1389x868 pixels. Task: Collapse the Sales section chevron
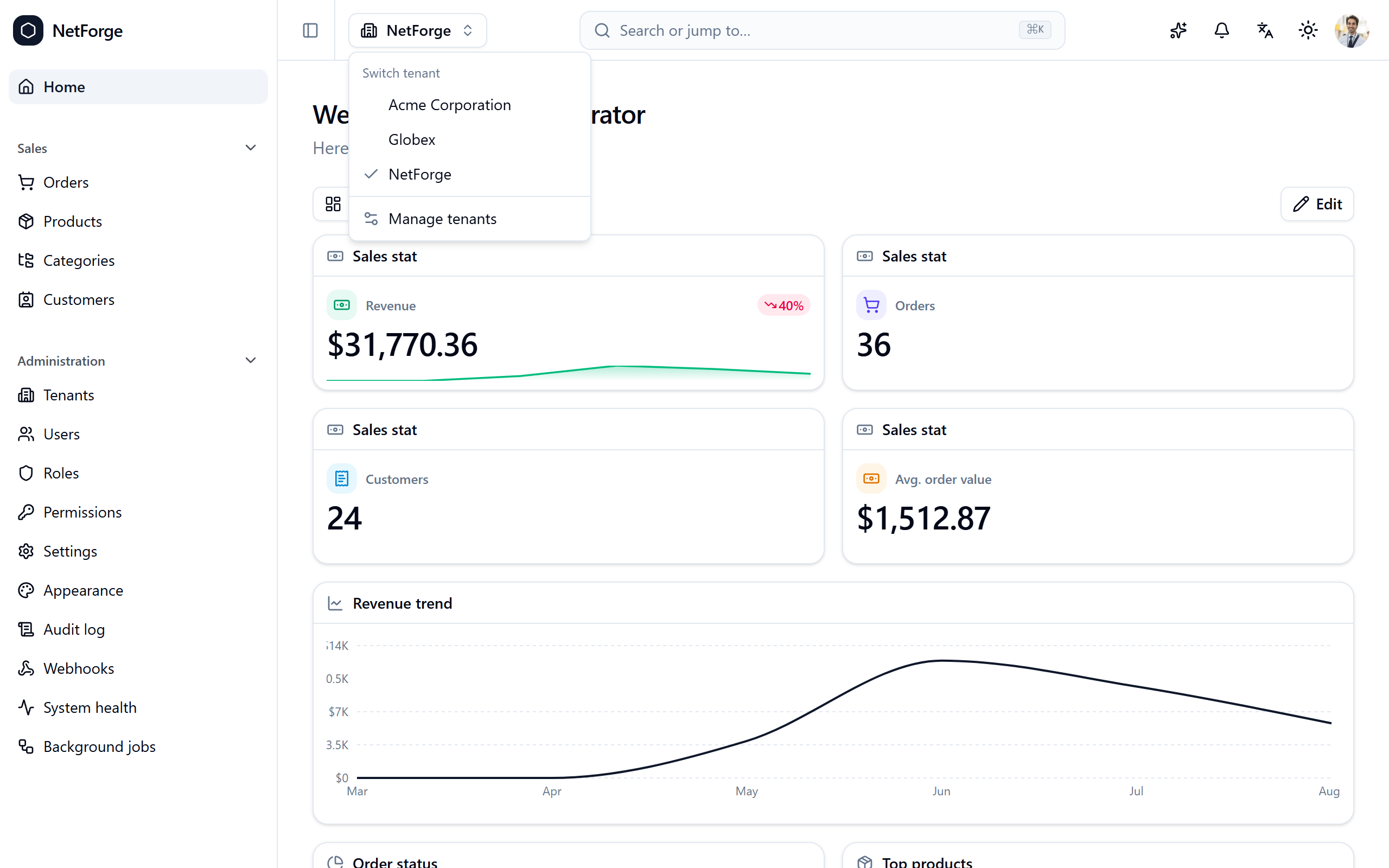[x=250, y=148]
